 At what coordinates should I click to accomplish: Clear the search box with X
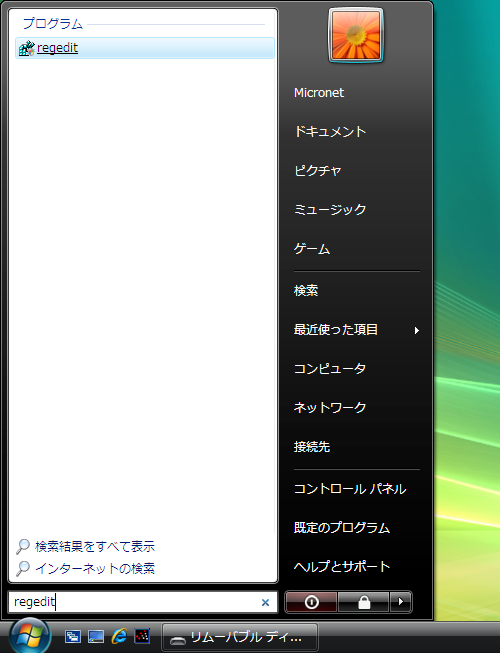click(265, 602)
